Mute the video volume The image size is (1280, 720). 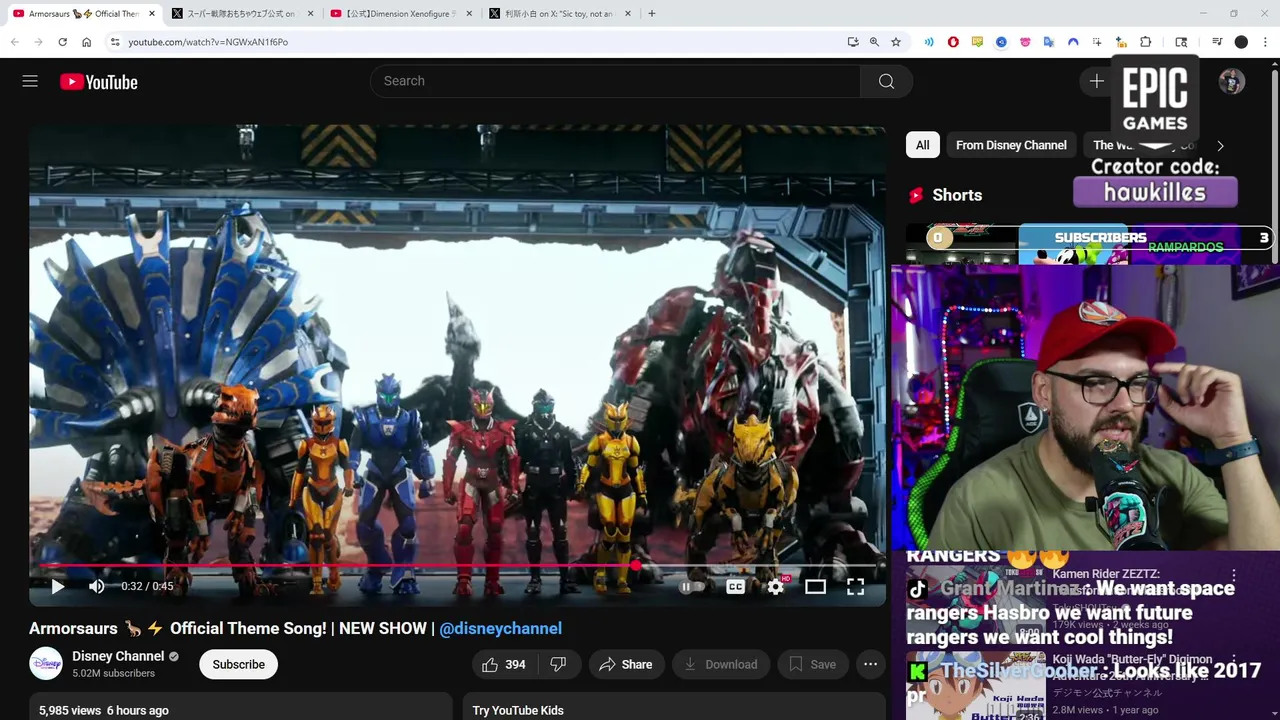click(96, 587)
